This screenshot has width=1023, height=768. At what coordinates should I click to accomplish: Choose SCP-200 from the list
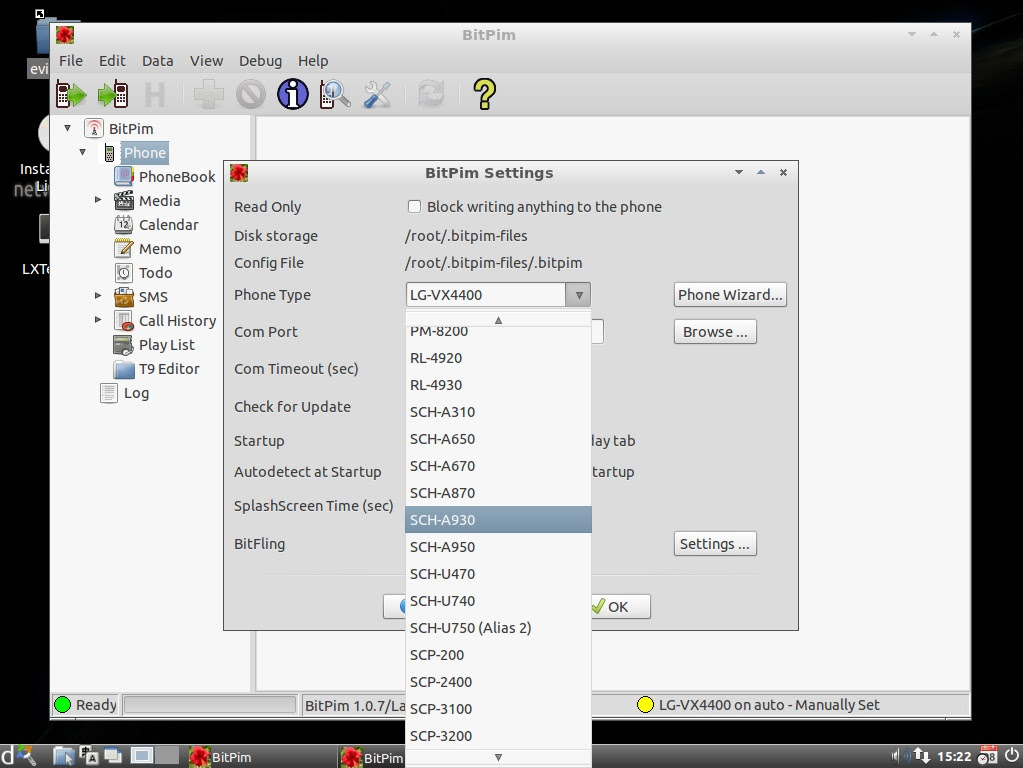coord(498,654)
